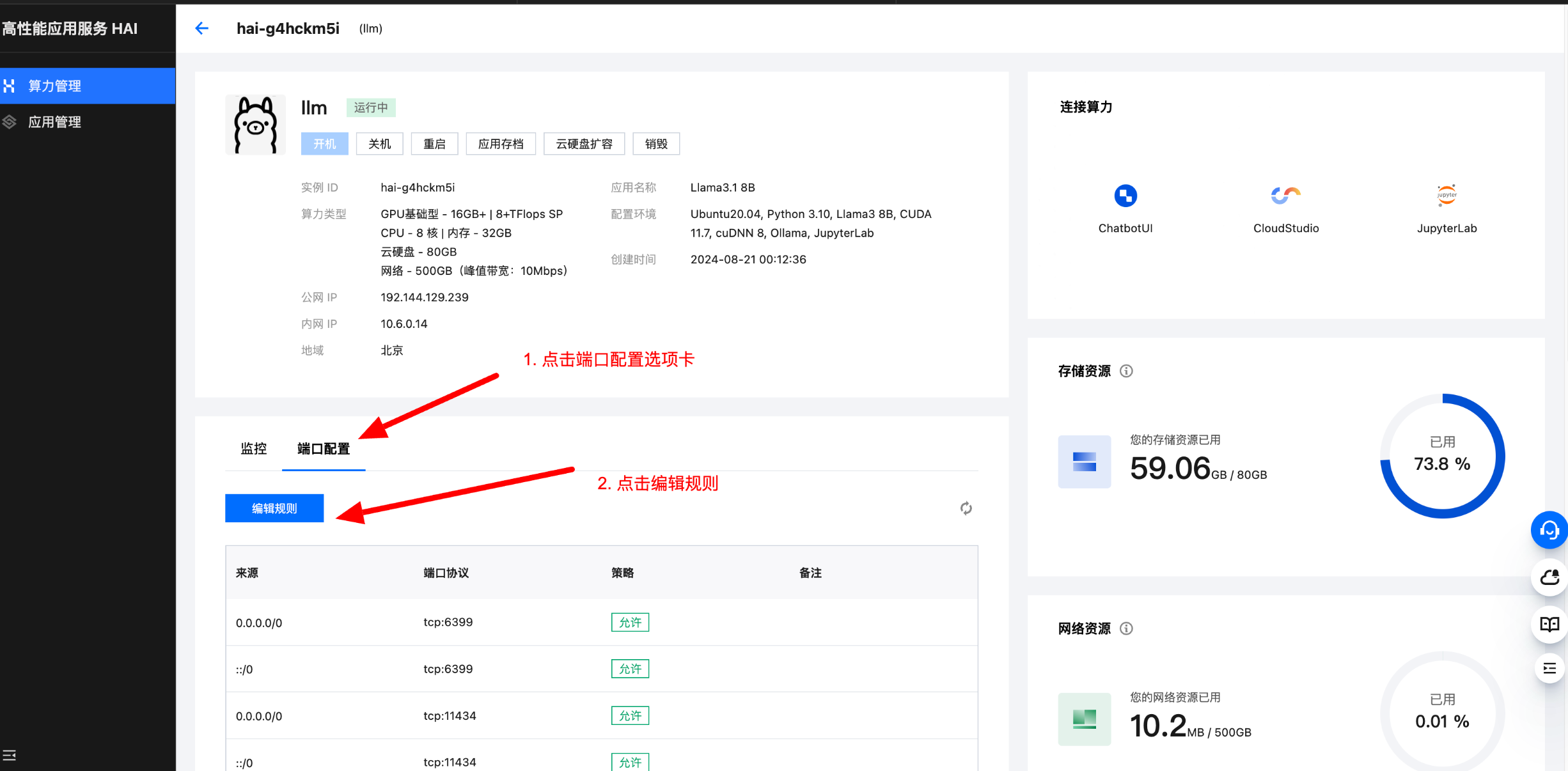Viewport: 1568px width, 771px height.
Task: Click the 重启 button
Action: pyautogui.click(x=434, y=144)
